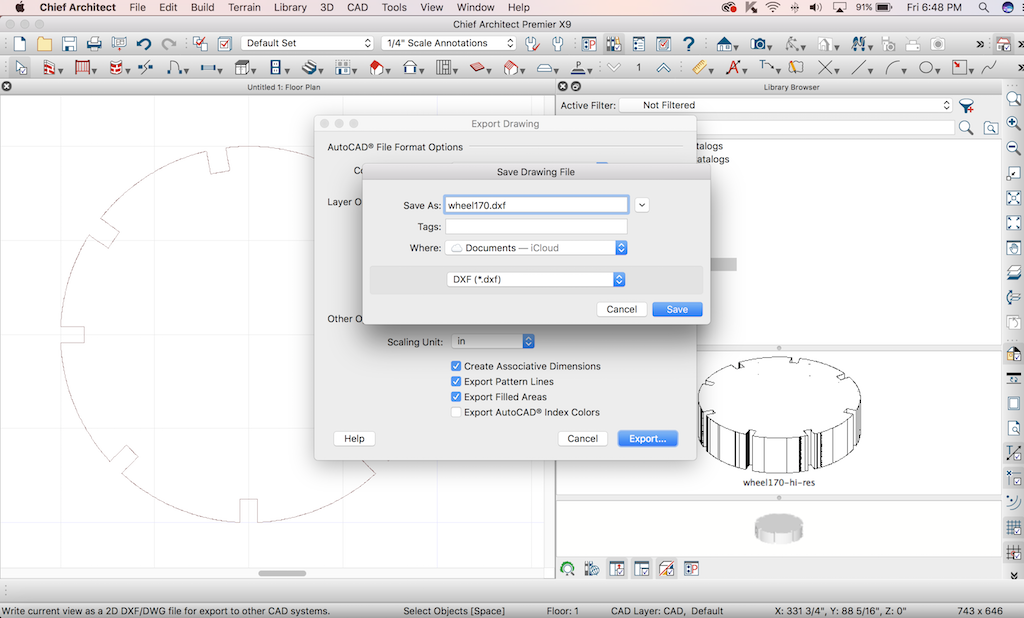Open the Where location dropdown
The width and height of the screenshot is (1024, 618).
(536, 248)
